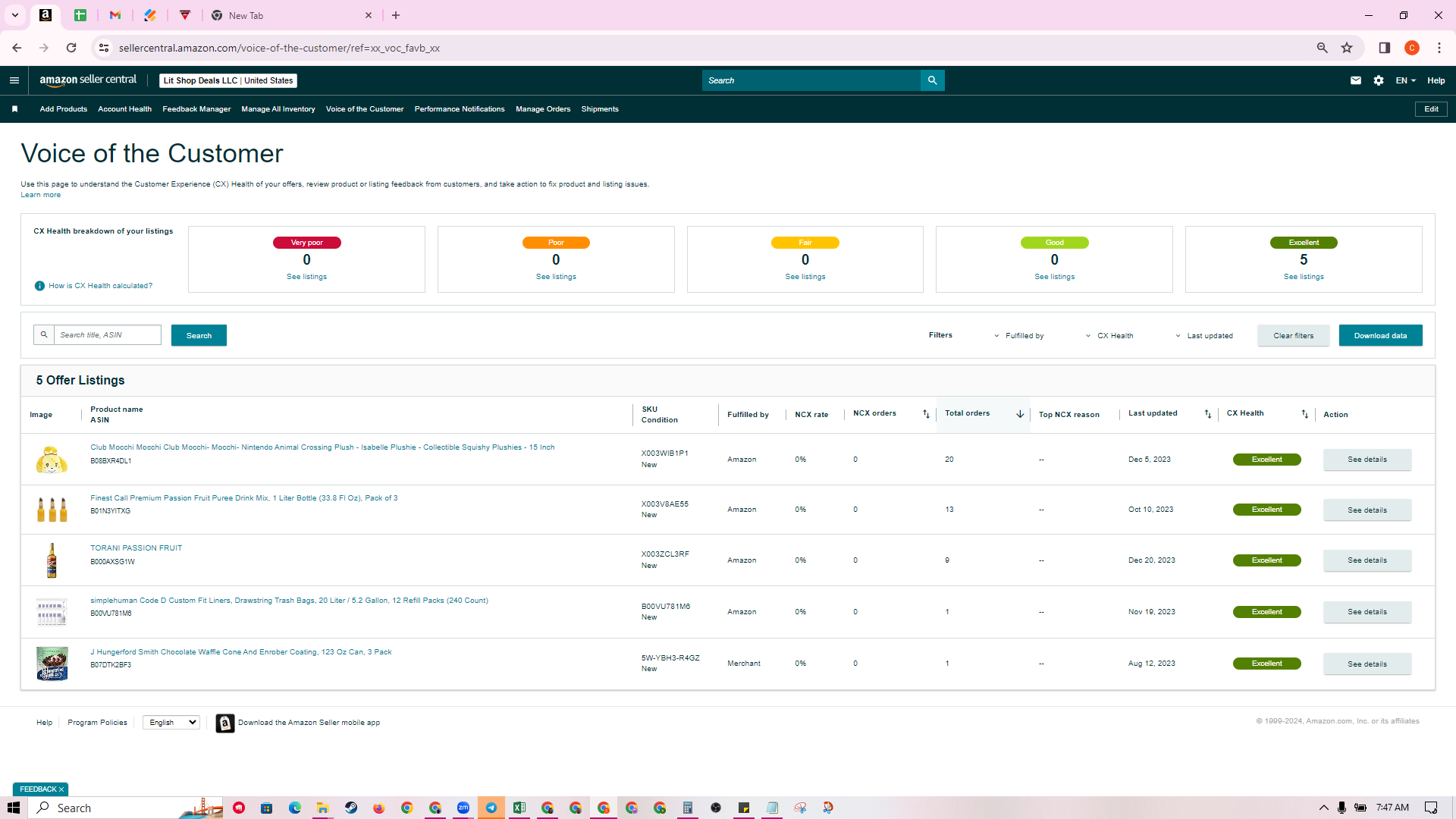1456x819 pixels.
Task: See details for TORANI PASSION FRUIT
Action: 1367,560
